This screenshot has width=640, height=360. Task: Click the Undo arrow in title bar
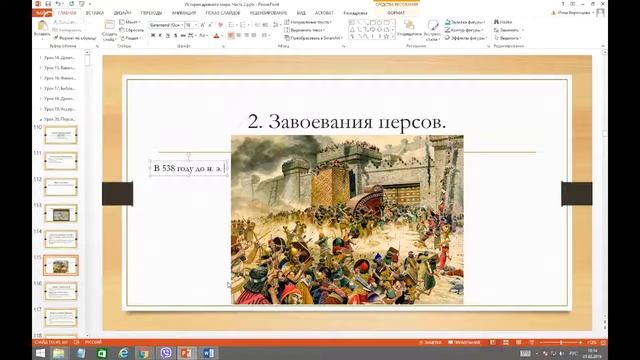point(58,4)
